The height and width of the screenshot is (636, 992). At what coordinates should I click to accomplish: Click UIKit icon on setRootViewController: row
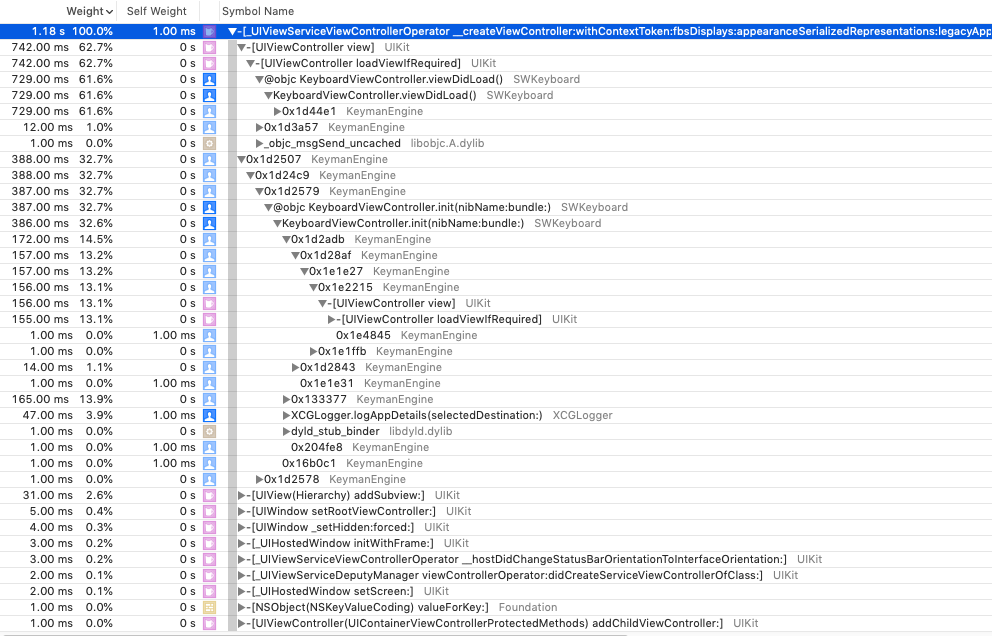[209, 511]
